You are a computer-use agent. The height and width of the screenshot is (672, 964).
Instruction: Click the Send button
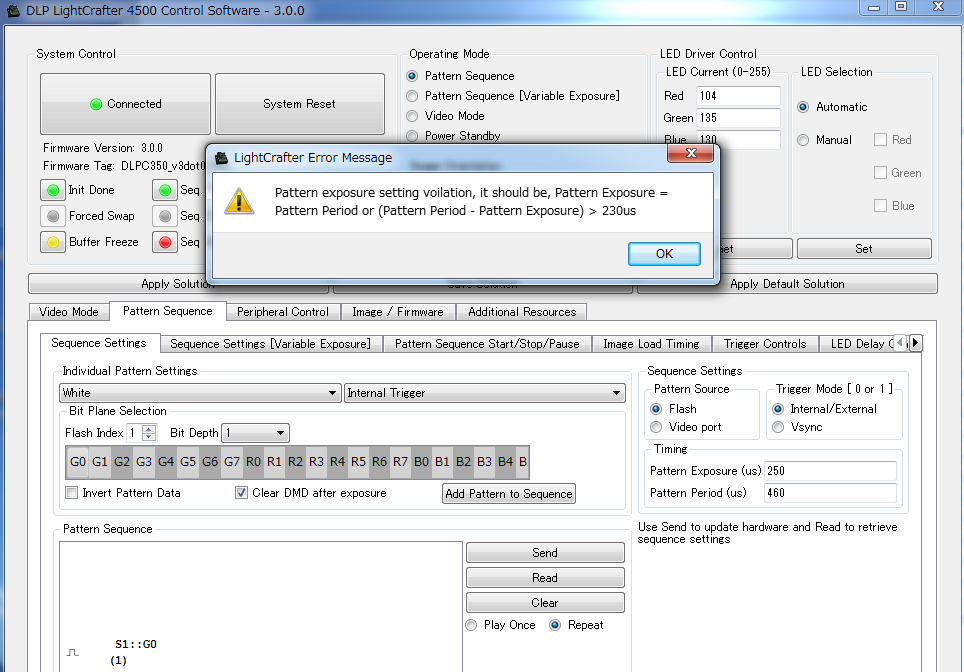click(x=545, y=553)
